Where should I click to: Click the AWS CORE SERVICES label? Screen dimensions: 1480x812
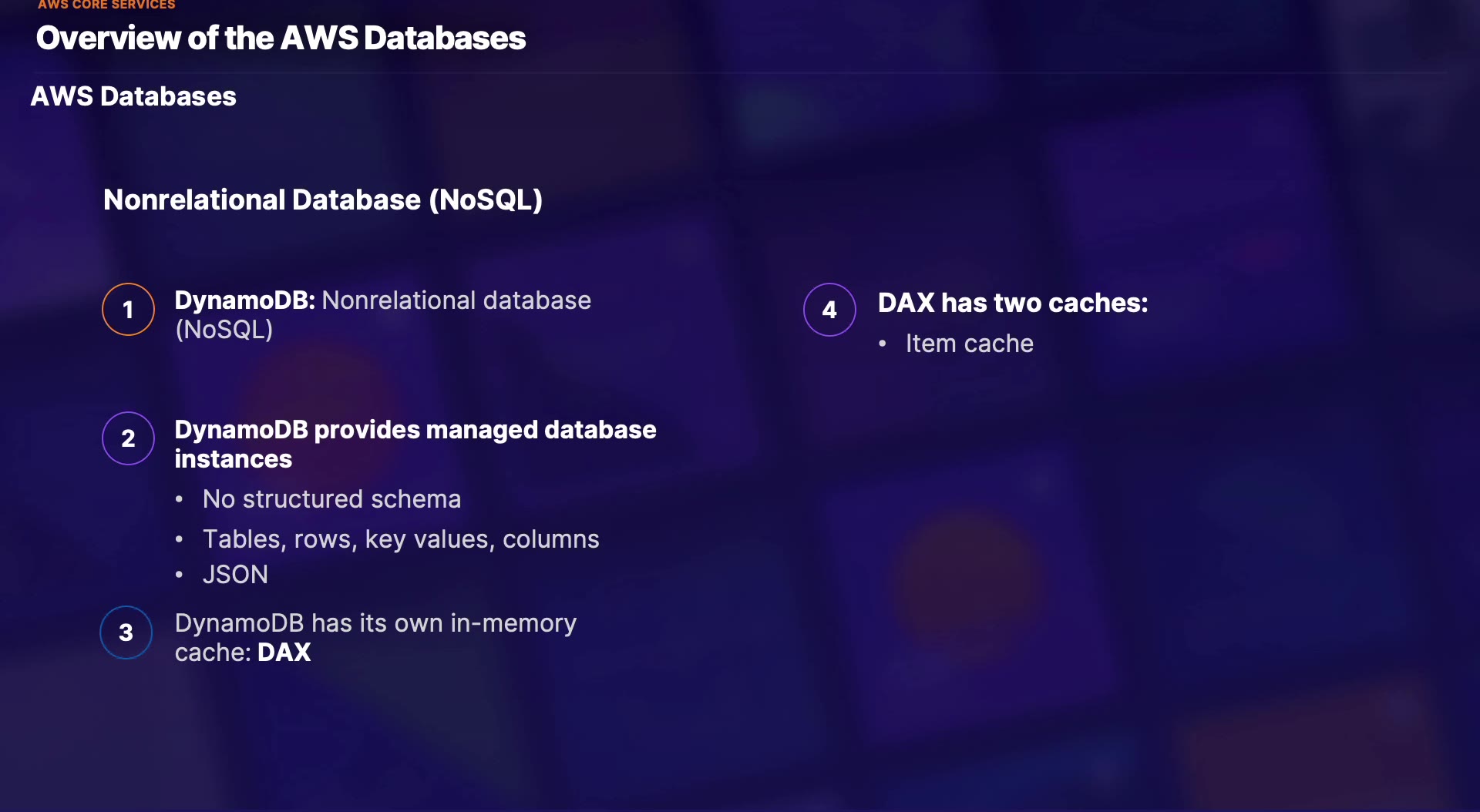click(x=106, y=5)
